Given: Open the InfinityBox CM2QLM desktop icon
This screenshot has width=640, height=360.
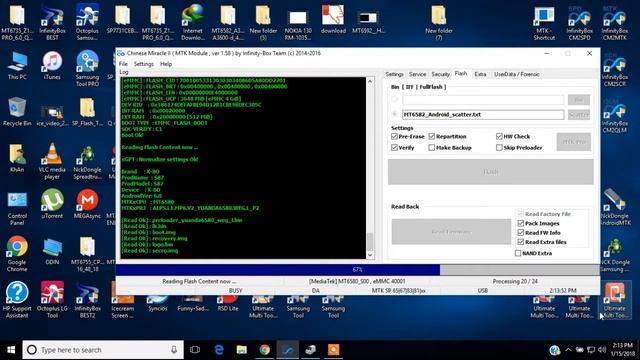Looking at the screenshot, I should coord(615,116).
